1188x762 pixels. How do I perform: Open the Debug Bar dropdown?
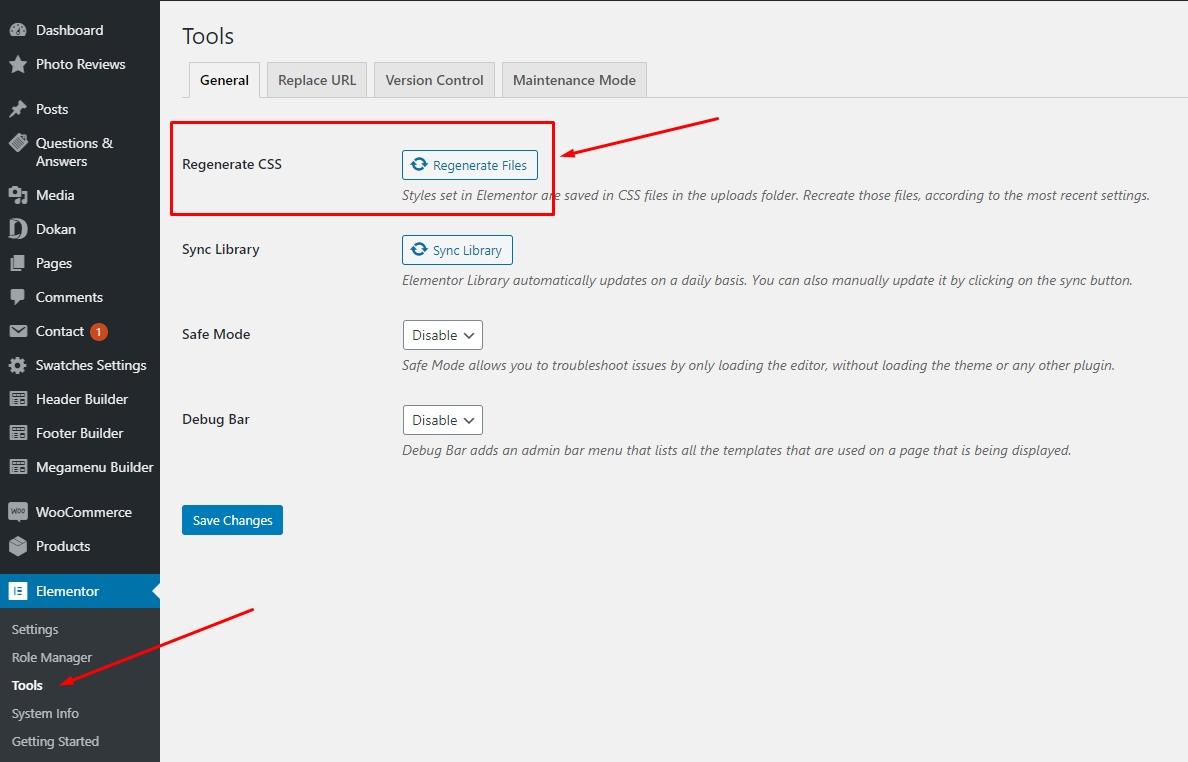442,420
